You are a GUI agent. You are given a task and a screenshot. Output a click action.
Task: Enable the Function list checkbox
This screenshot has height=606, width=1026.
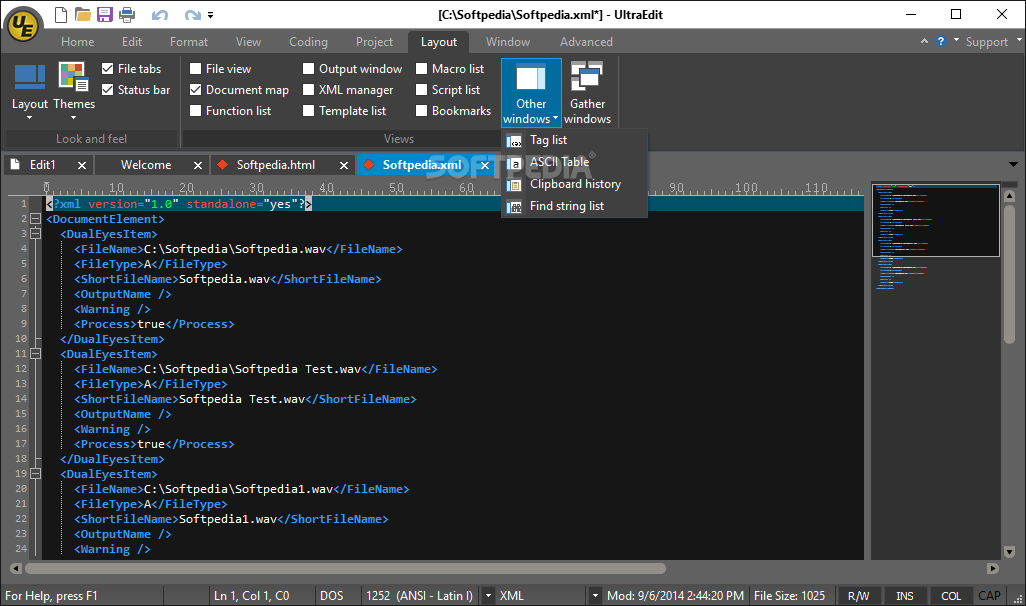click(195, 111)
